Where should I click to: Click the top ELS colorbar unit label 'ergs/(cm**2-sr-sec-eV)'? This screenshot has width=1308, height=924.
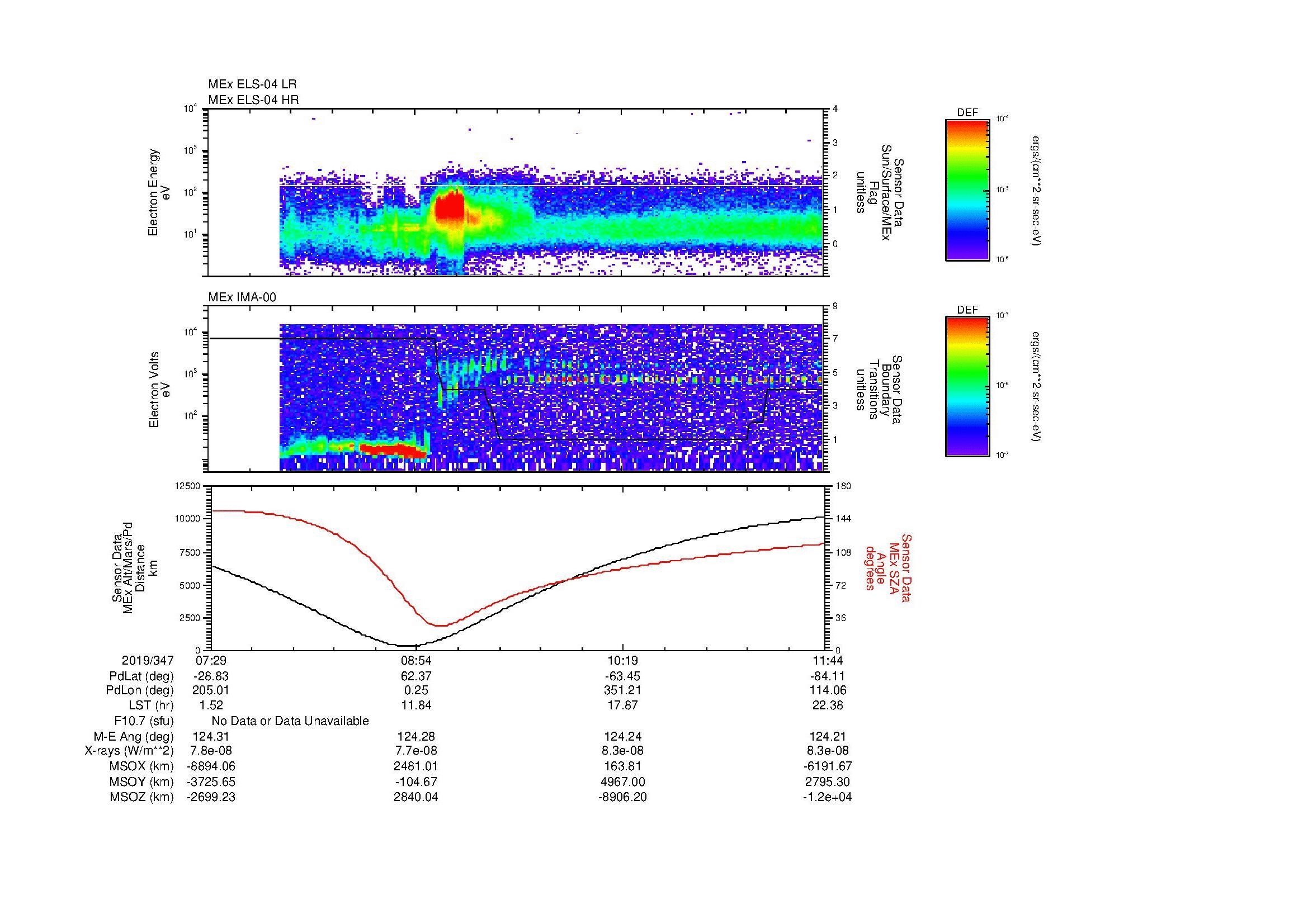(1036, 191)
